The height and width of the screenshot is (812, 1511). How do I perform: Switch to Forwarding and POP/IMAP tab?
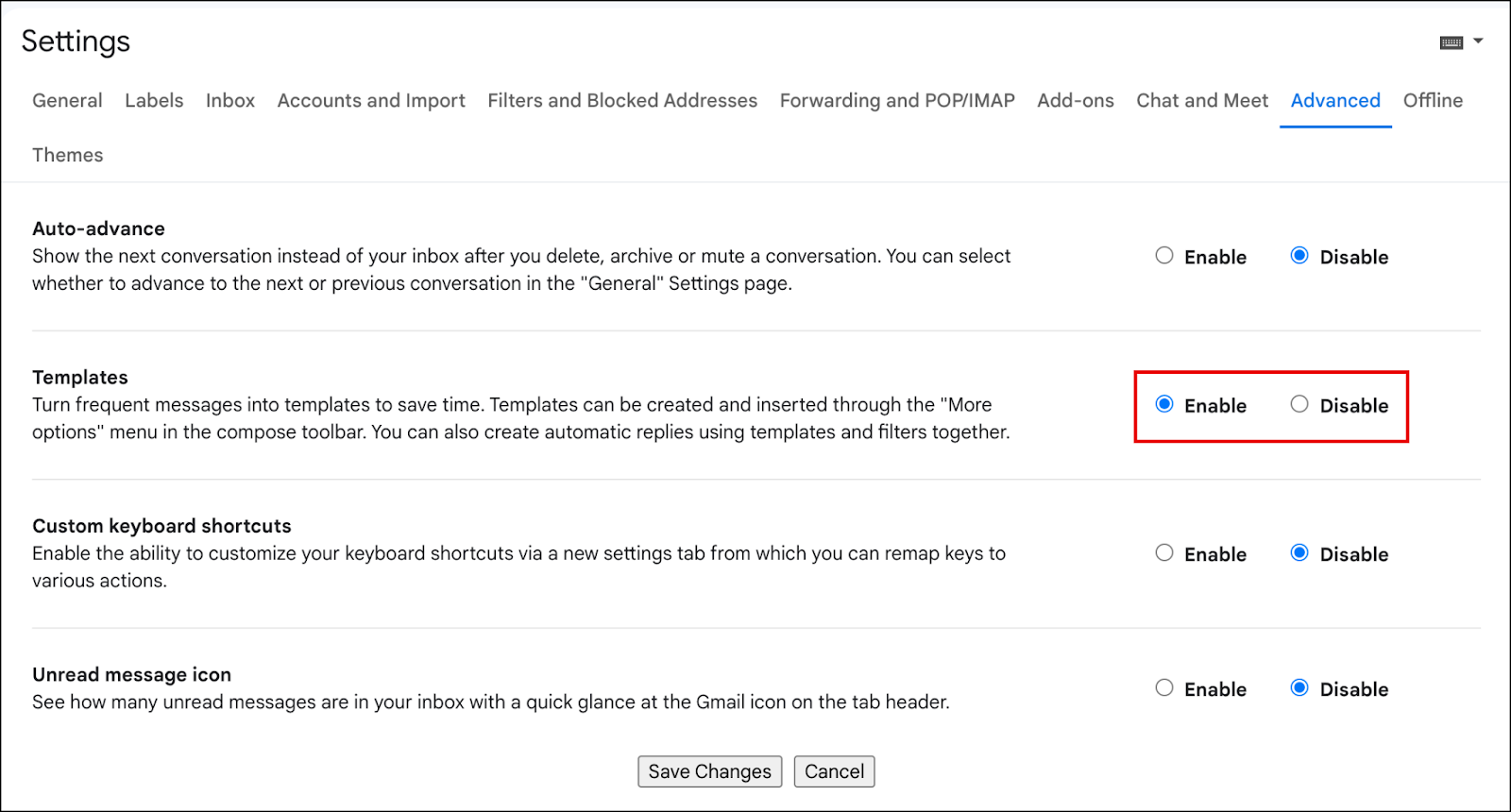[897, 100]
